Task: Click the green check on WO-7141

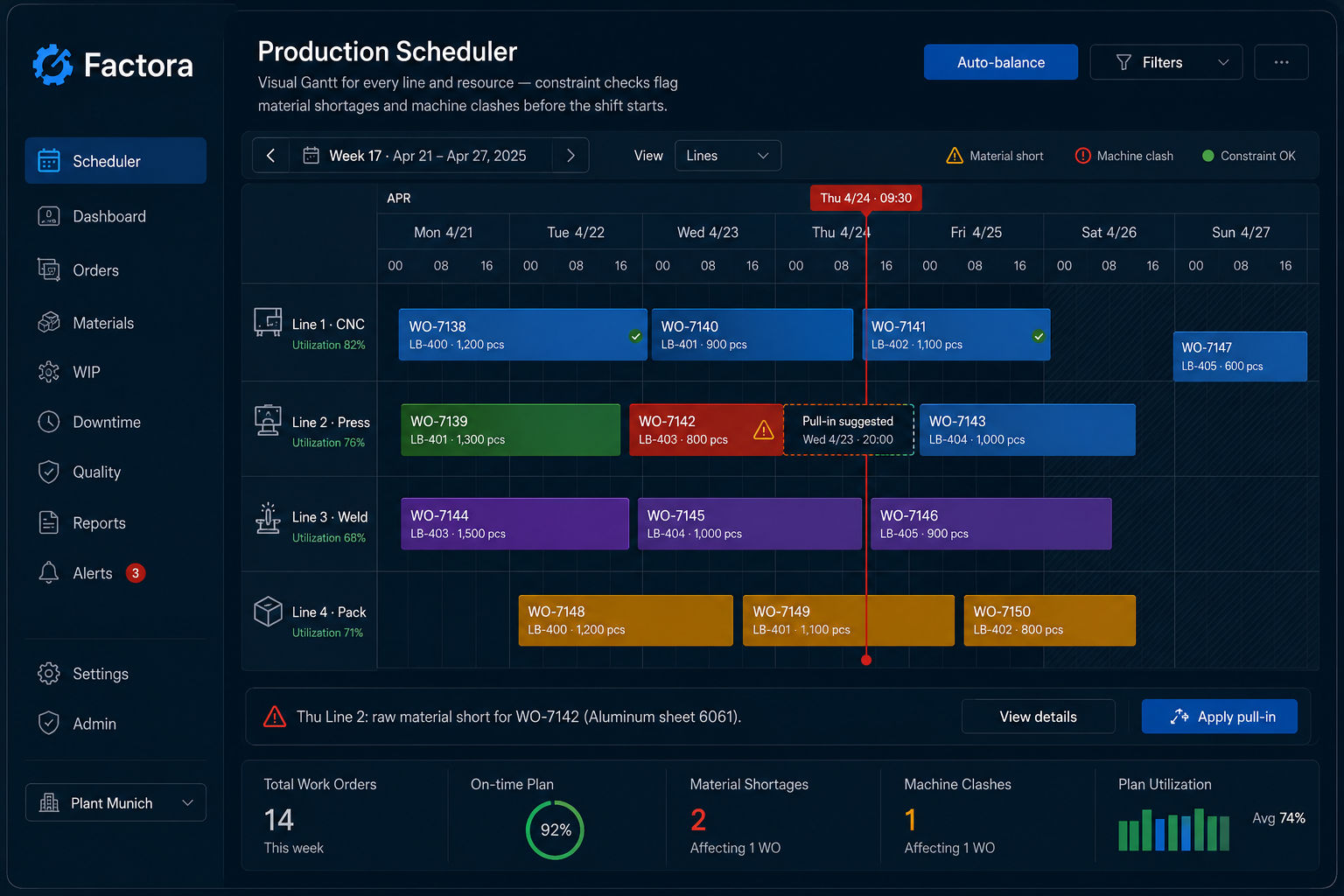Action: pos(1038,336)
